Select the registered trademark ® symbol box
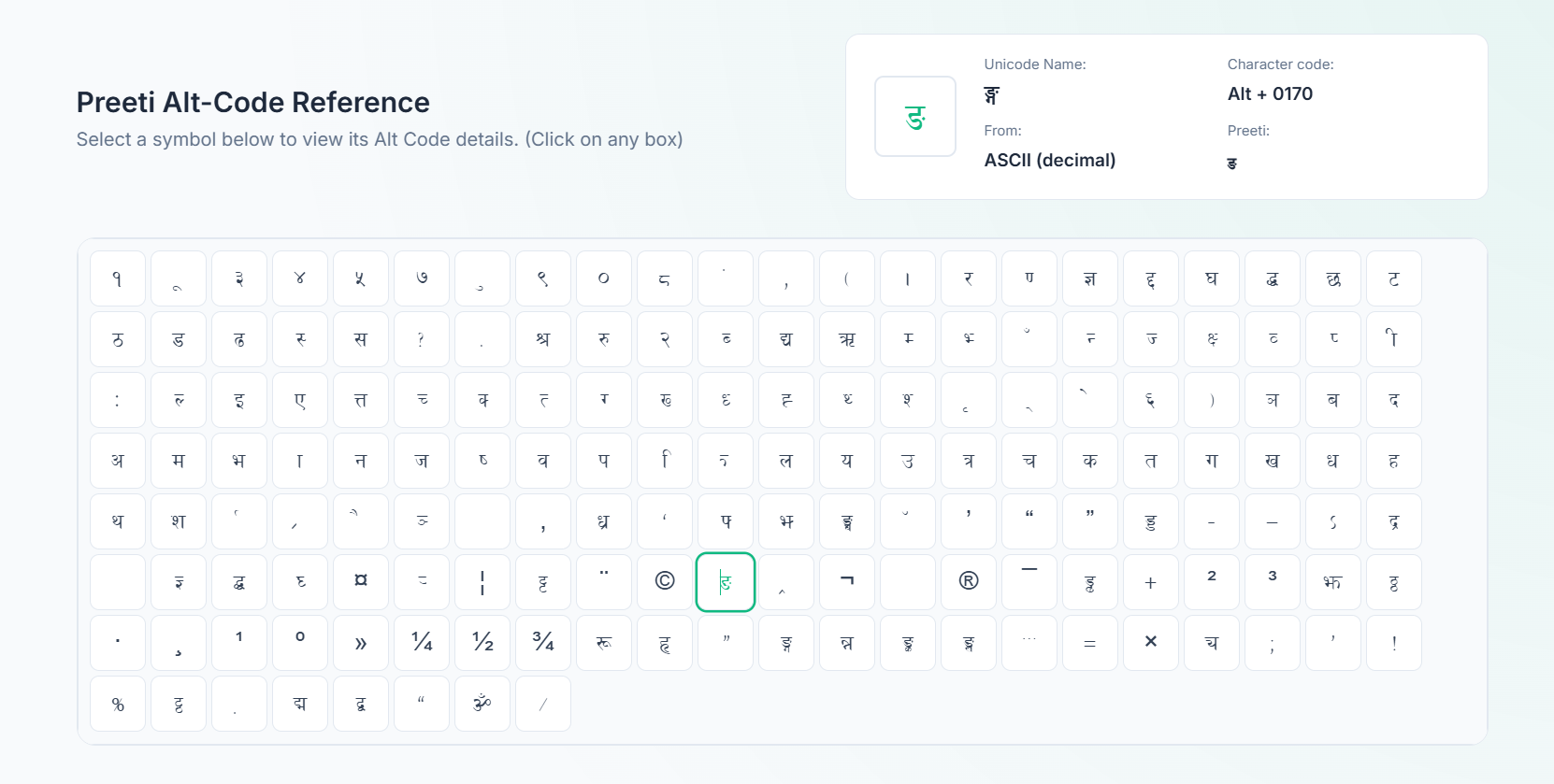This screenshot has height=784, width=1554. point(968,581)
